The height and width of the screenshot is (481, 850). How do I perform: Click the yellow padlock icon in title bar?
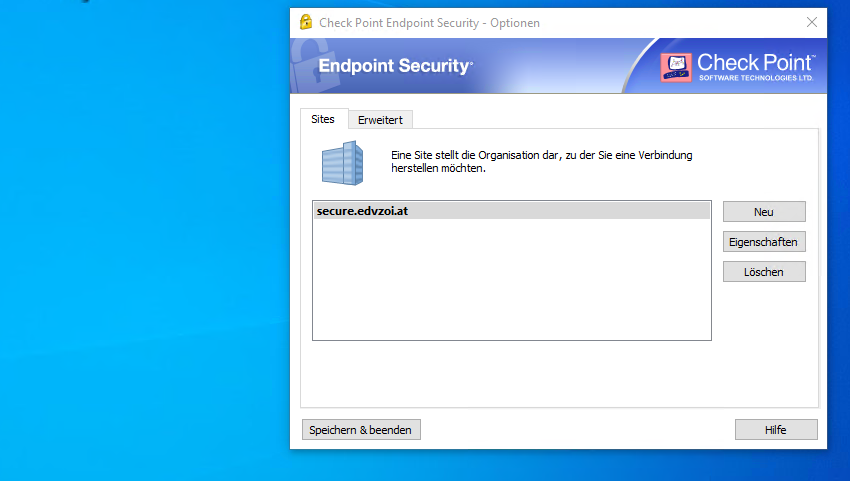click(x=306, y=22)
